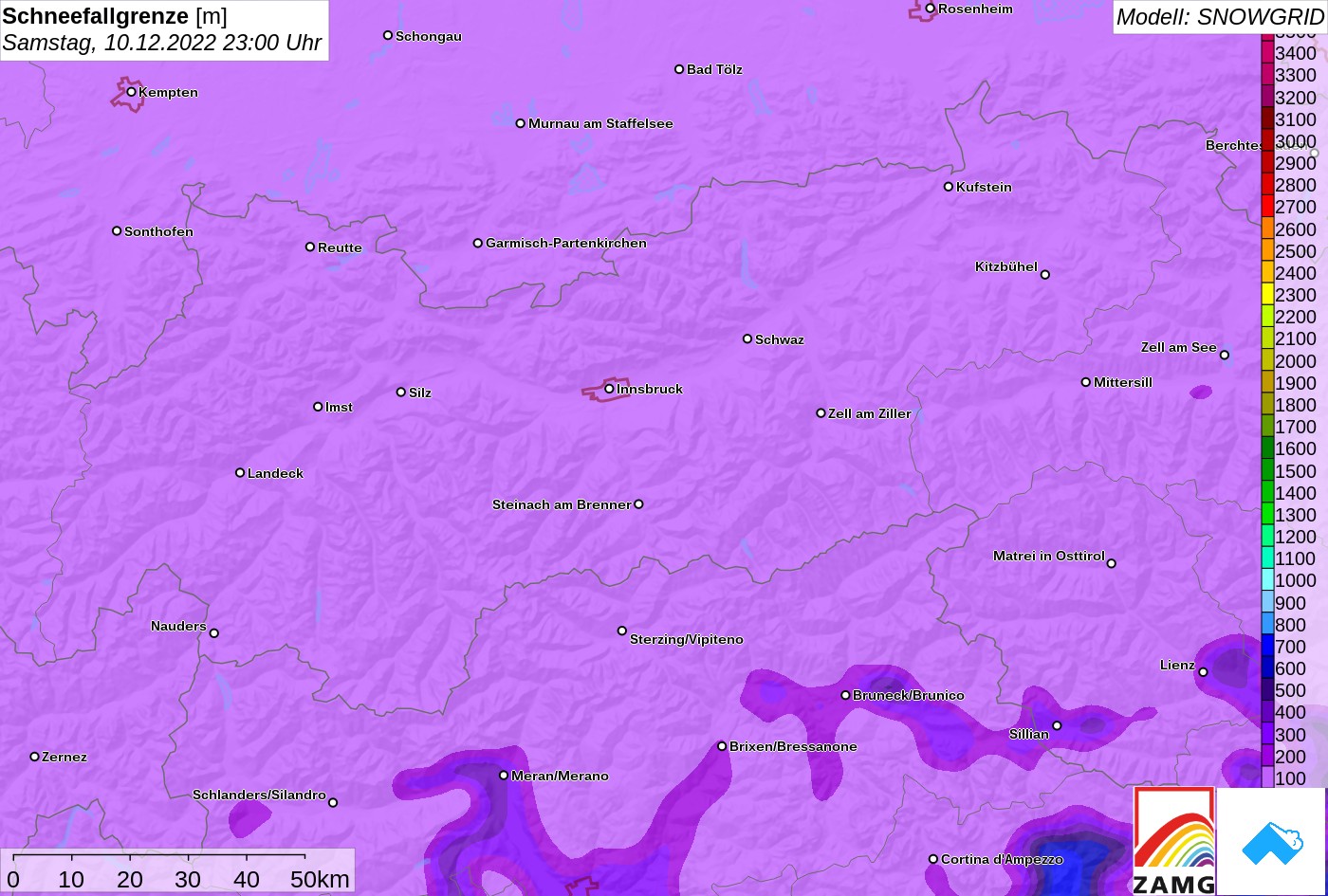Click the date Samstag, 10.12.2022 23:00 Uhr

coord(162,43)
